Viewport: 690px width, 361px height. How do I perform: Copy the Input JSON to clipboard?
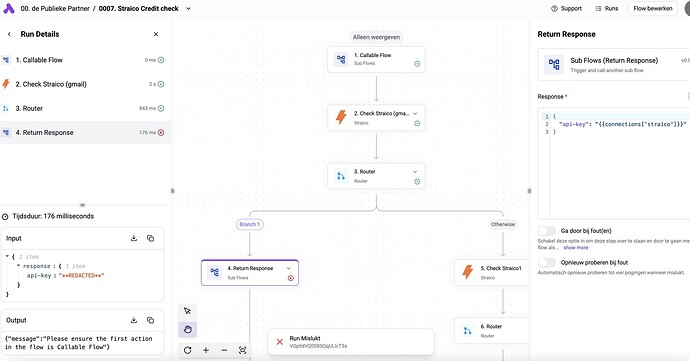[150, 238]
